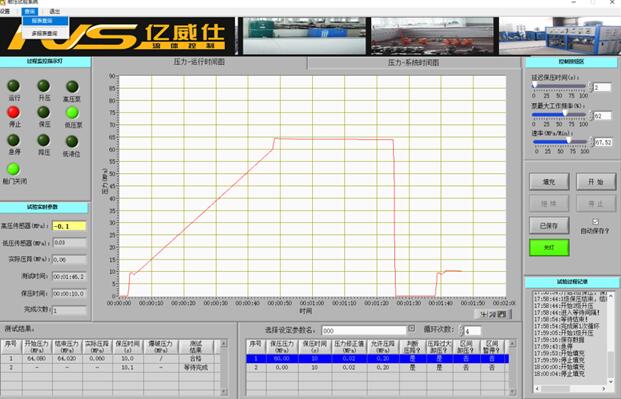Switch to the 压力-运行时间图 tab
Image resolution: width=621 pixels, height=399 pixels.
pos(199,62)
